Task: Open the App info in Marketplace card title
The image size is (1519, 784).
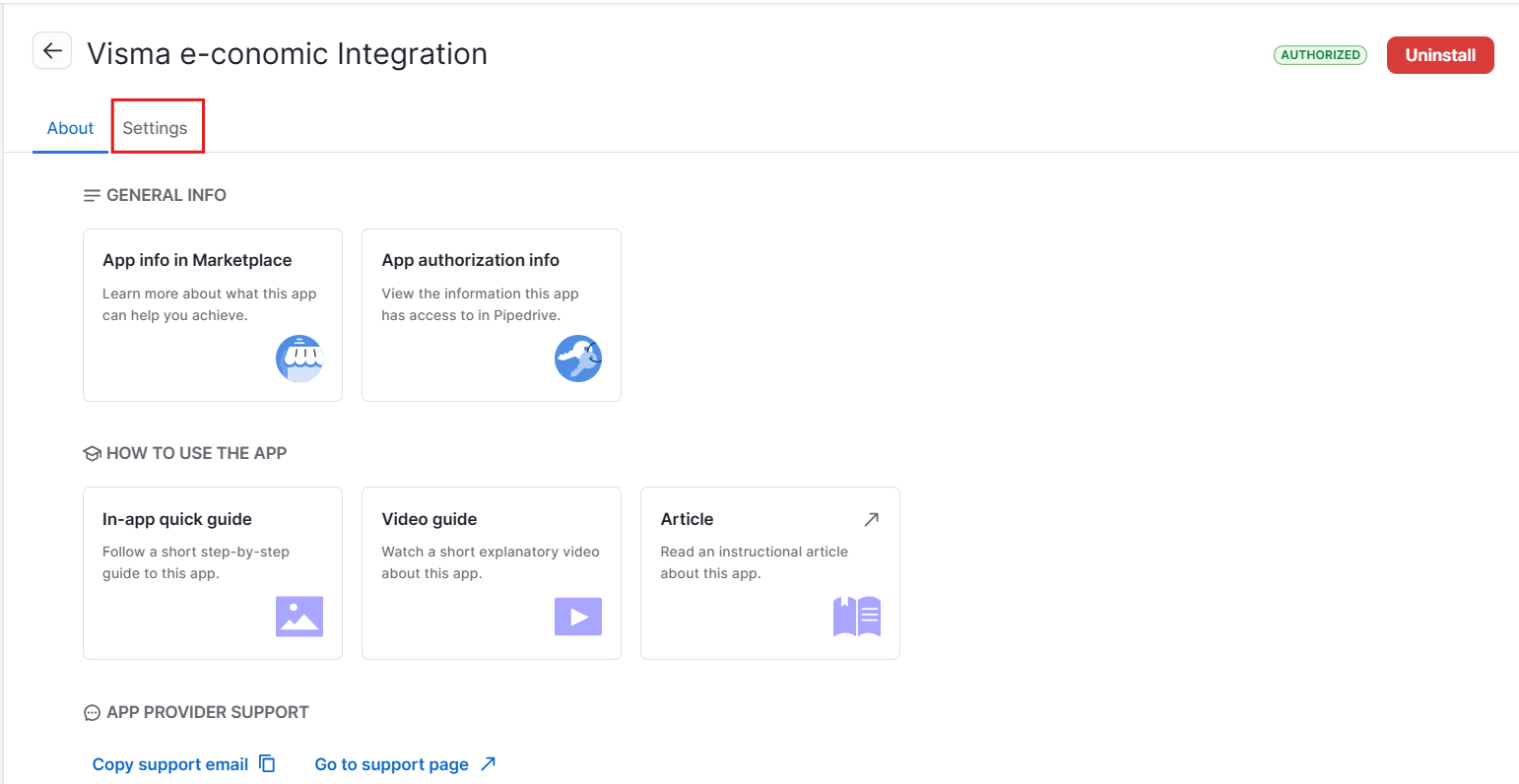Action: tap(197, 260)
